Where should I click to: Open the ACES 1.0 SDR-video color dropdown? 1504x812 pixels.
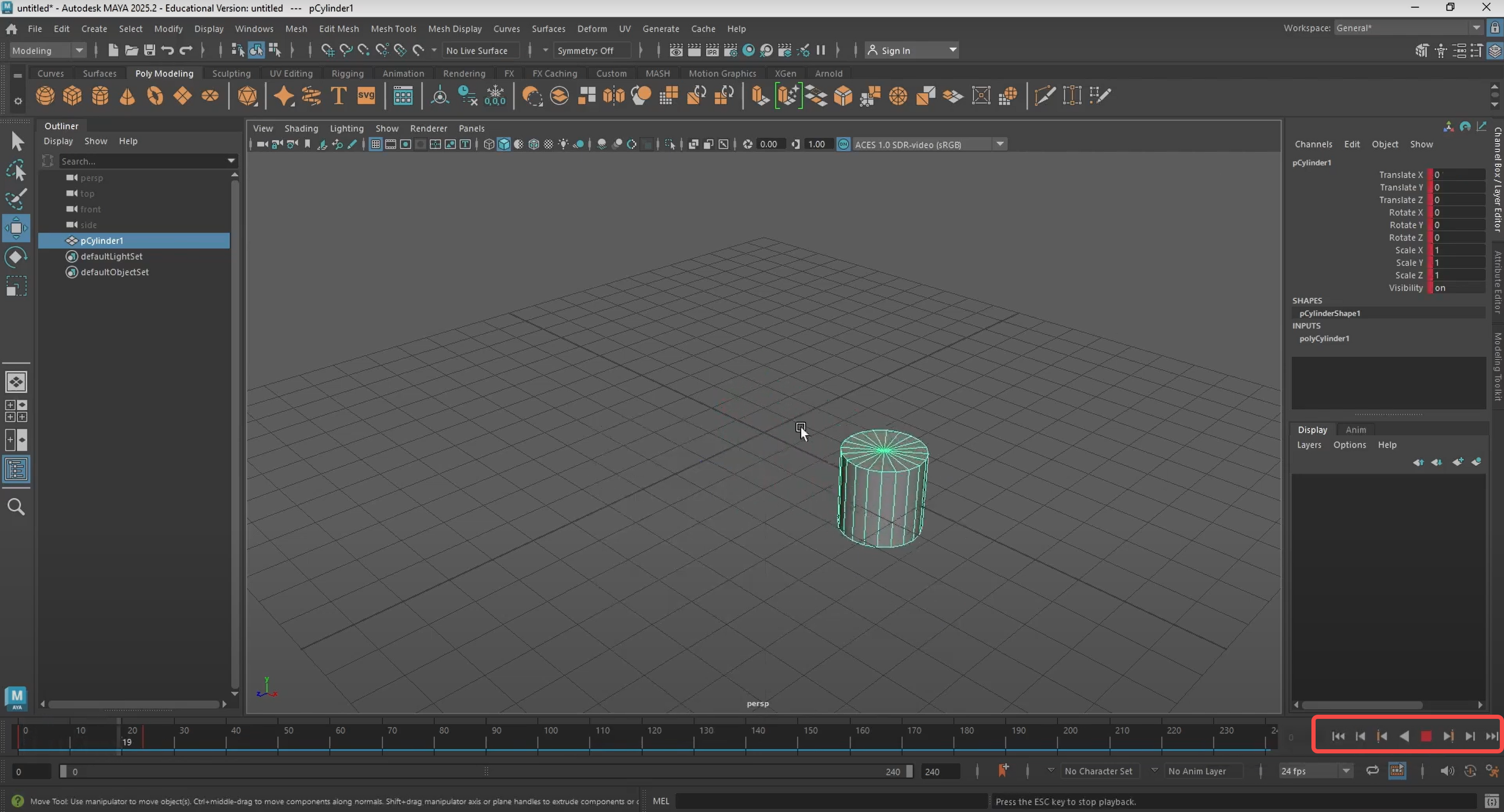click(1000, 144)
